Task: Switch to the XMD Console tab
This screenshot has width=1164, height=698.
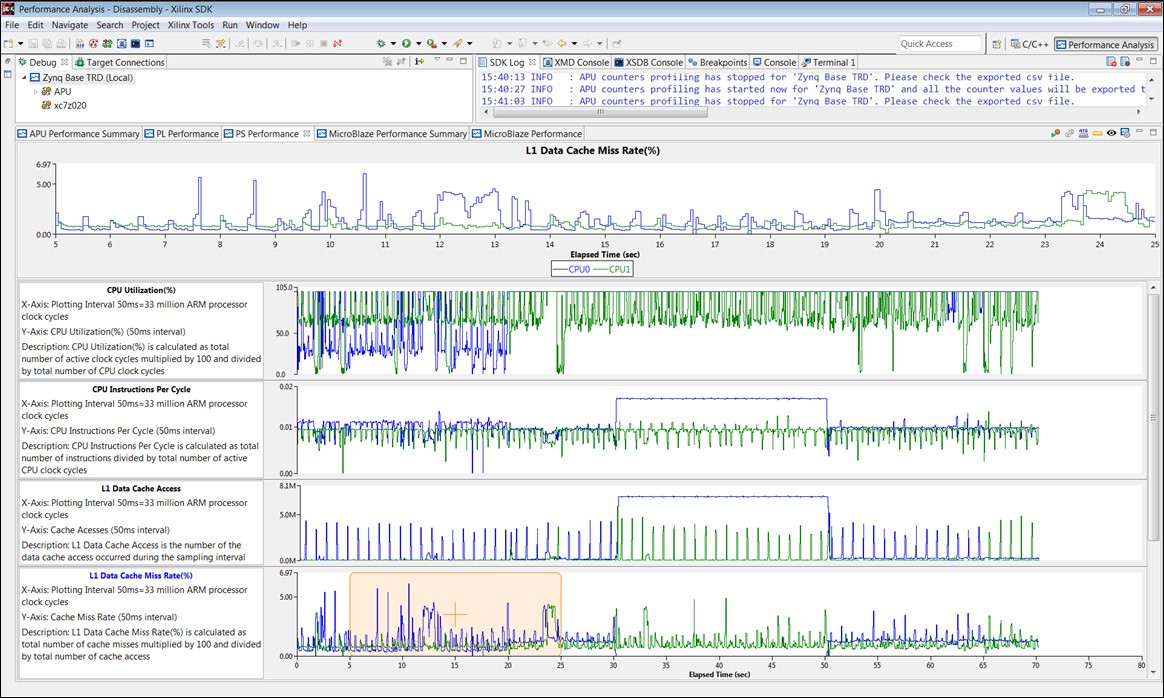Action: pyautogui.click(x=576, y=62)
